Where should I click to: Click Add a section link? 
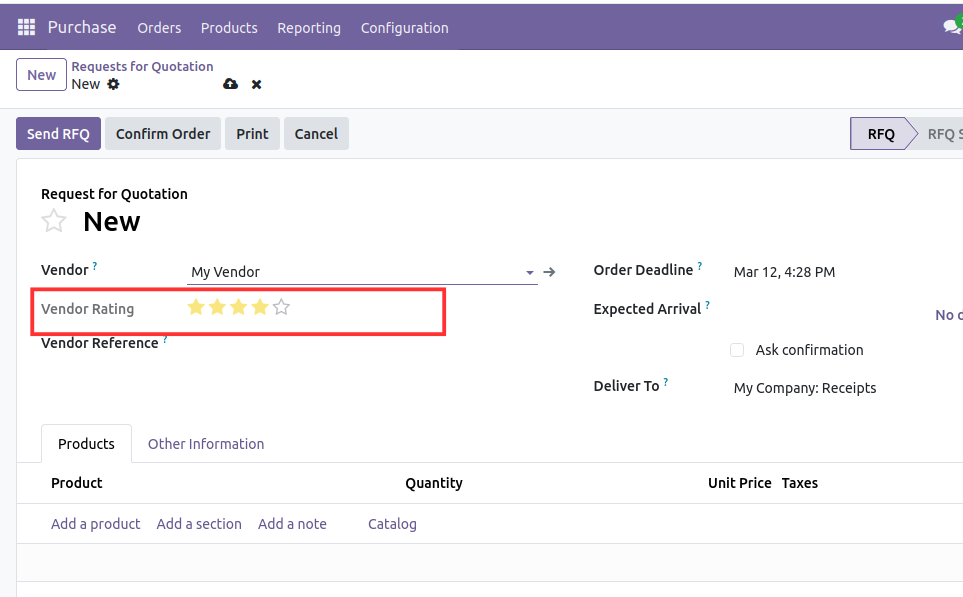[199, 524]
